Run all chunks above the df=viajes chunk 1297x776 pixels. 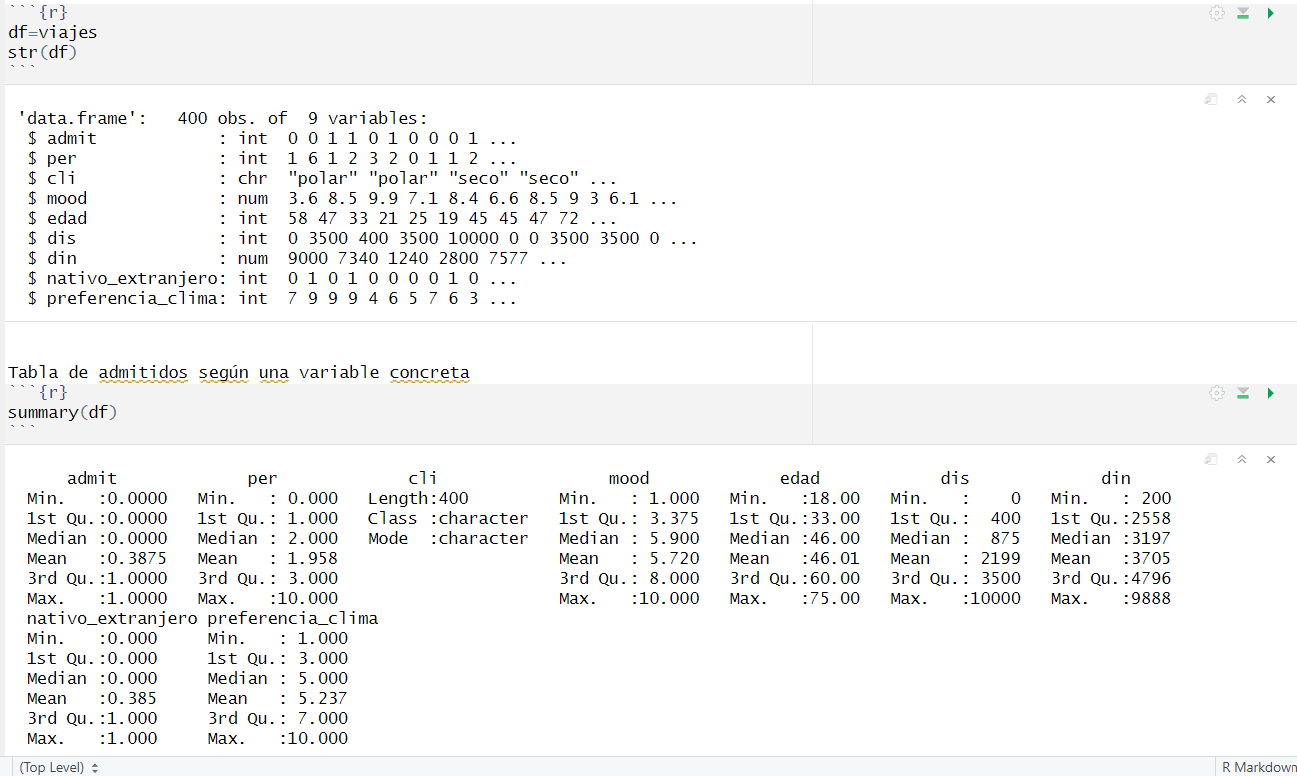(1243, 13)
